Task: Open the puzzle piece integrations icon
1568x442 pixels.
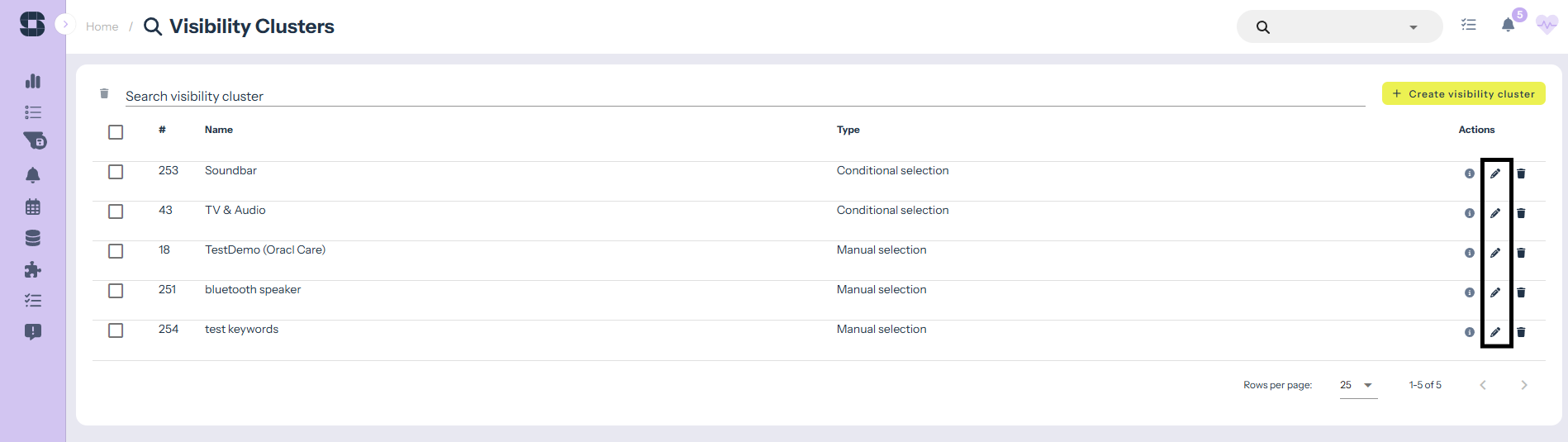Action: coord(33,269)
